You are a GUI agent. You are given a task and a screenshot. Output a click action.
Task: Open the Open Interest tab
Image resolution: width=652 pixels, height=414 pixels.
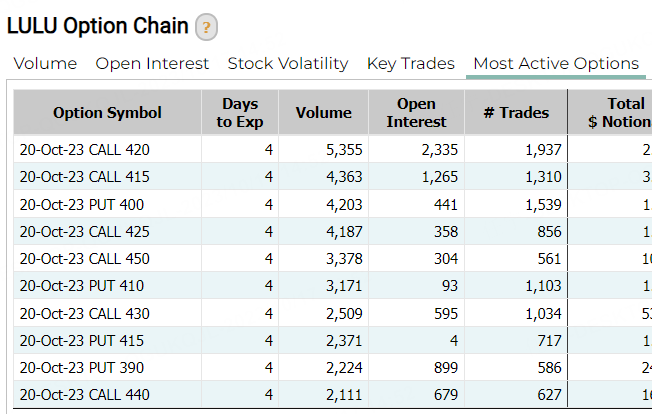(x=152, y=63)
